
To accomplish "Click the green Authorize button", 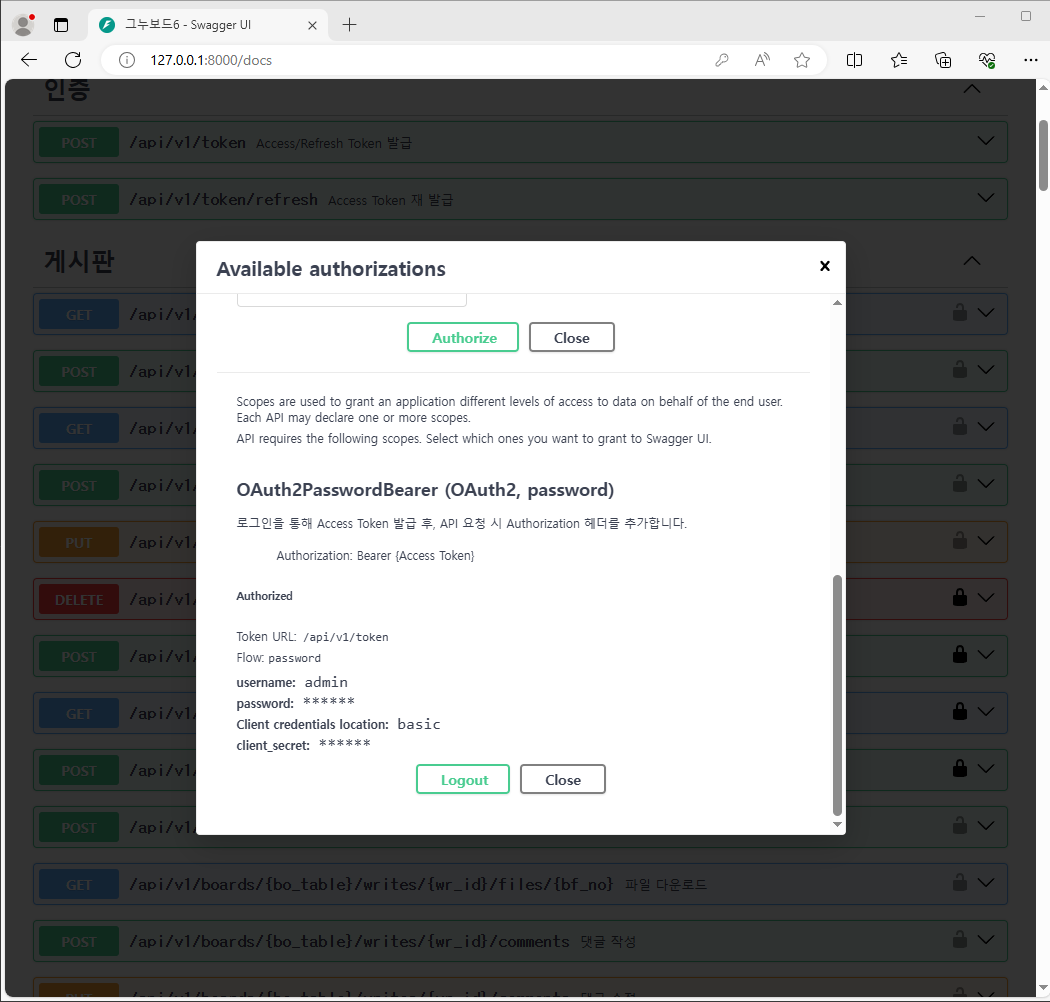I will point(463,338).
